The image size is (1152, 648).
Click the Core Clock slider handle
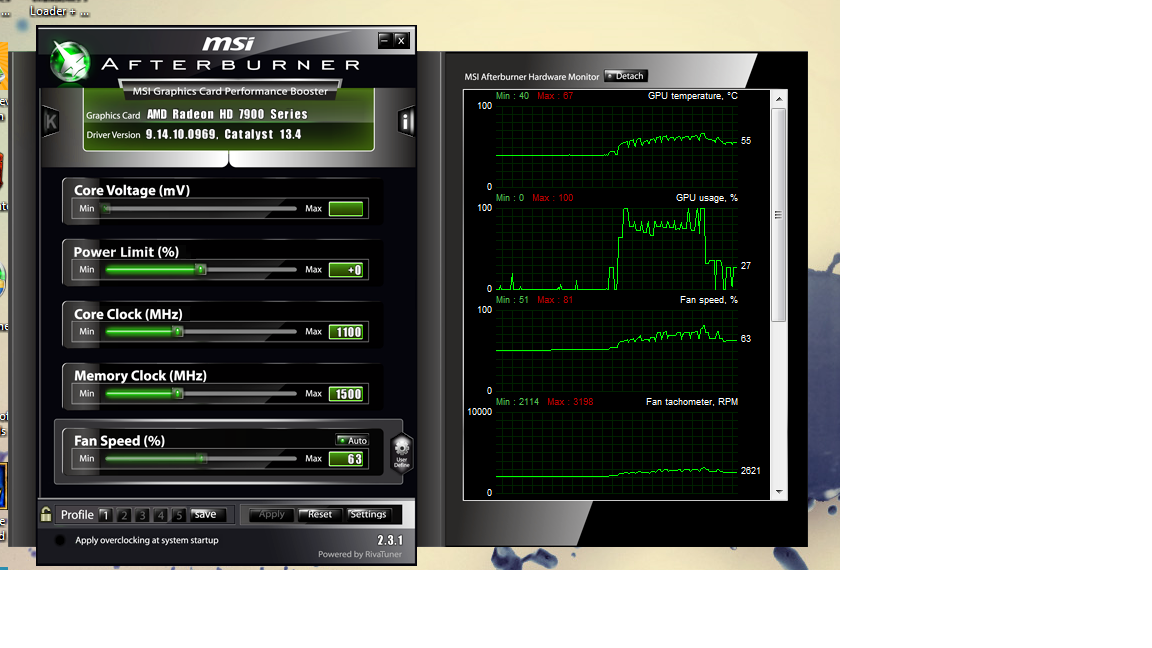[x=178, y=331]
